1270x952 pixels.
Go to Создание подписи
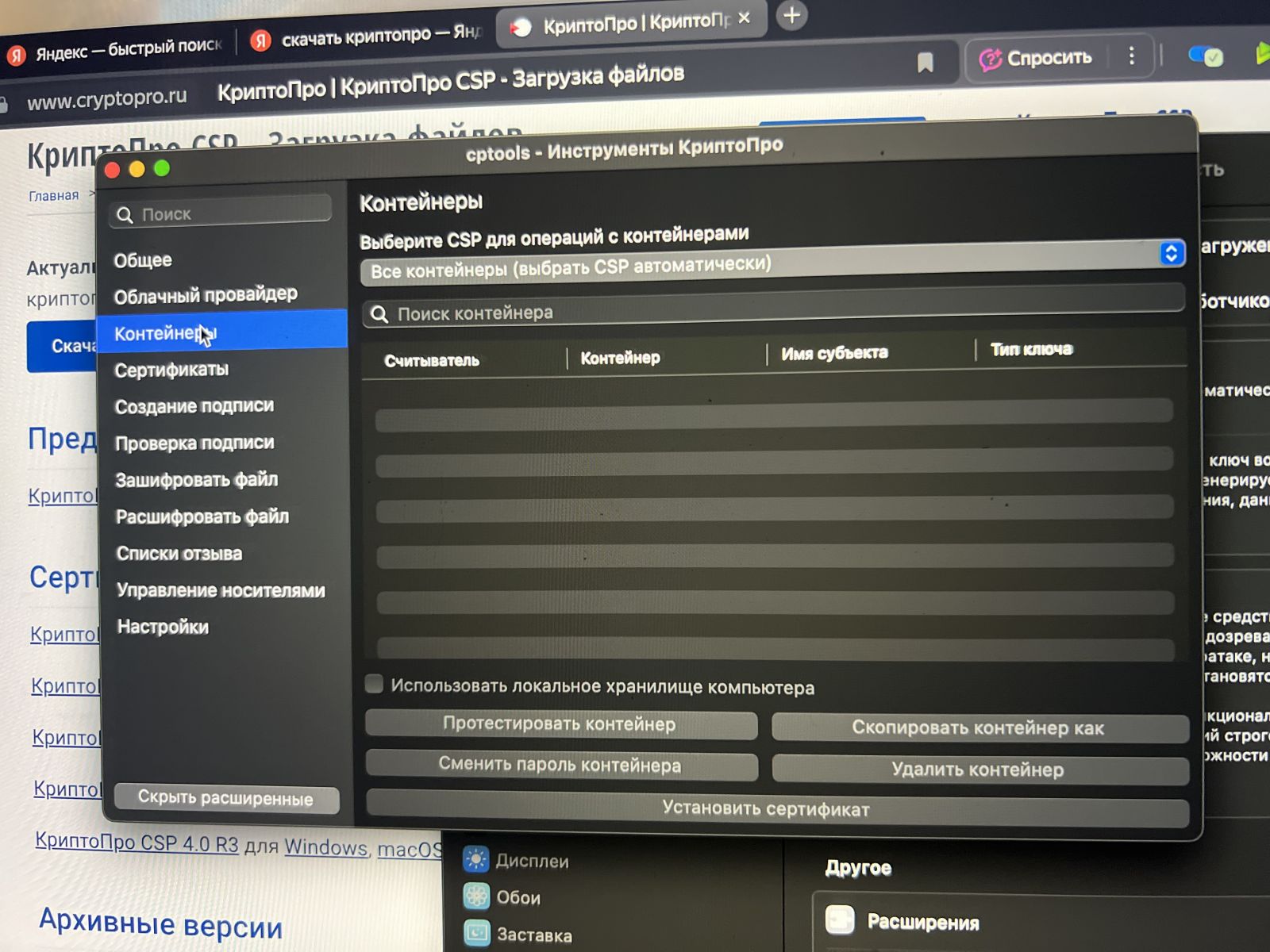point(194,406)
